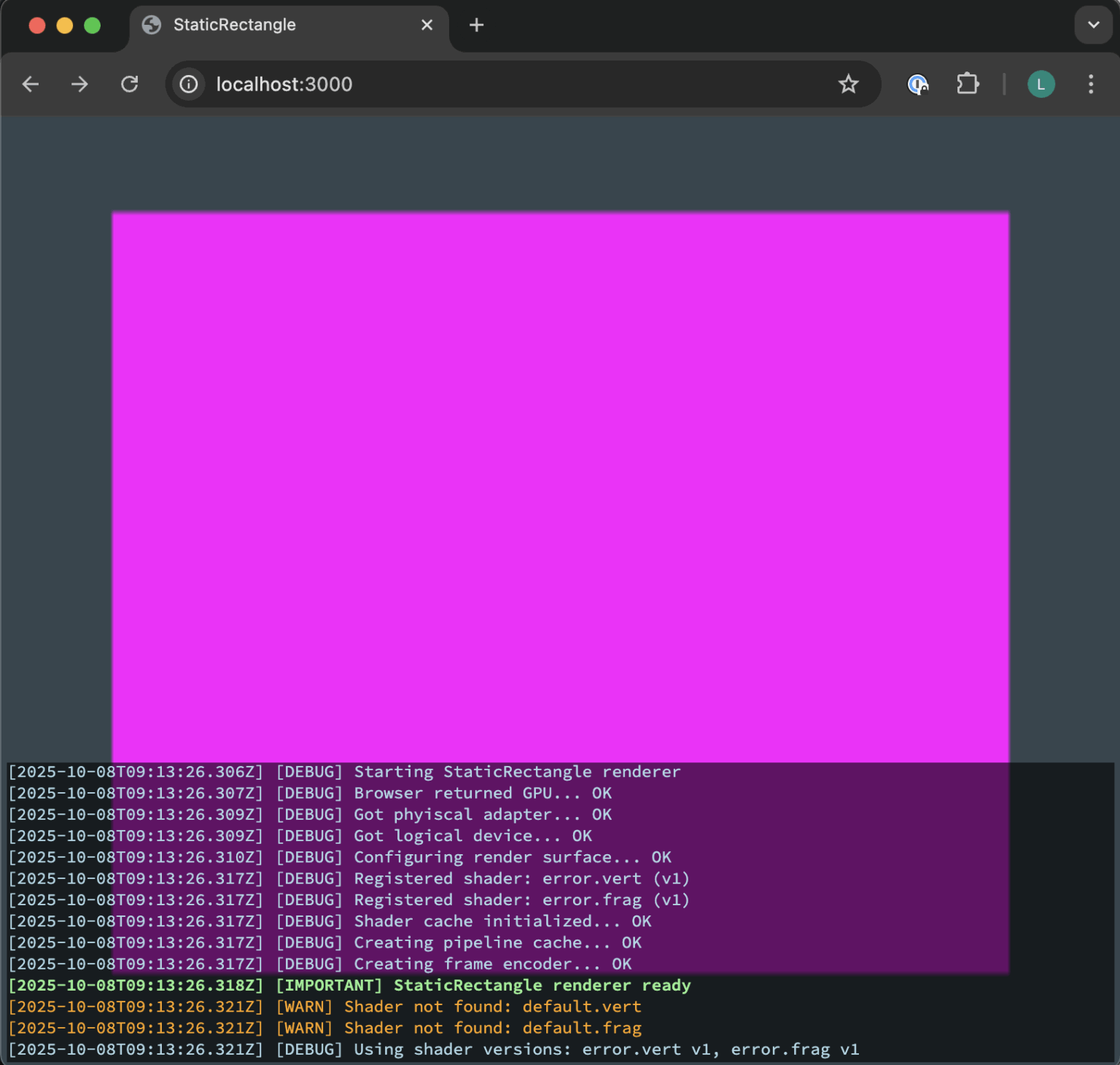The image size is (1120, 1065).
Task: Open Chrome's three-dot menu
Action: (1090, 85)
